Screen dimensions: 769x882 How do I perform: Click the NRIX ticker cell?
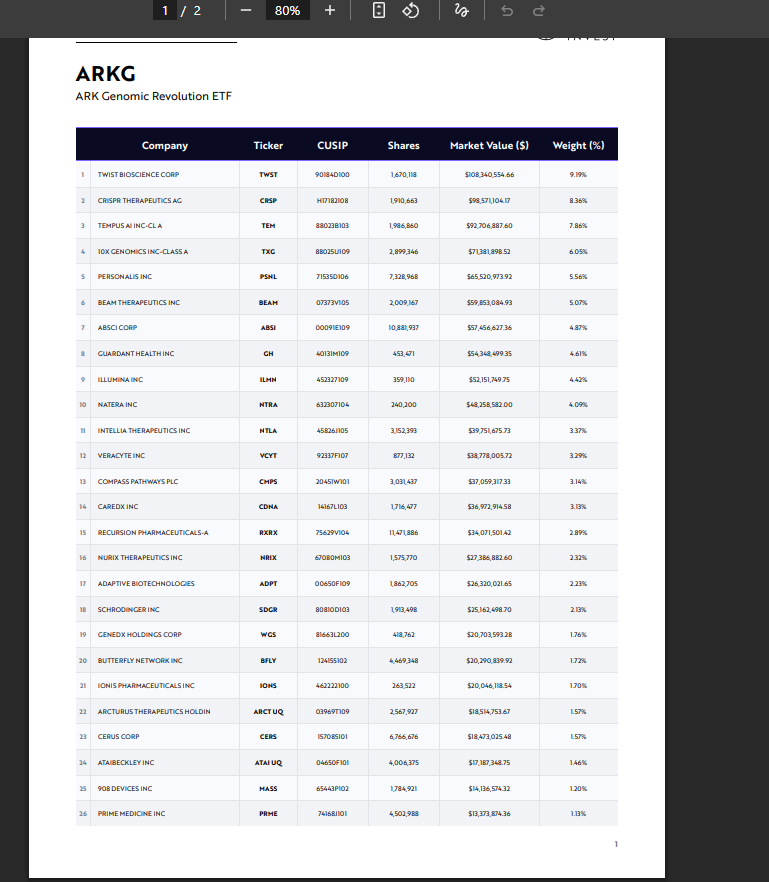[x=268, y=558]
